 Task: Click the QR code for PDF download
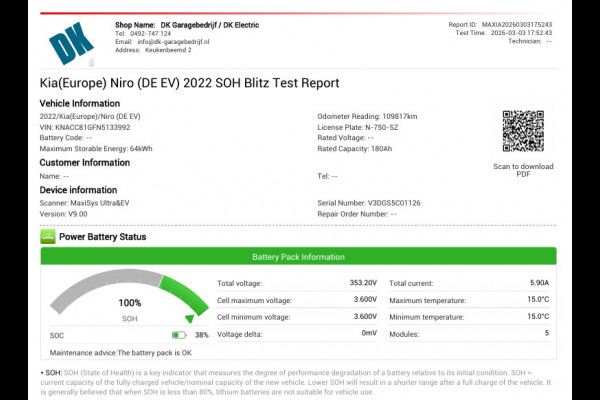[x=522, y=131]
